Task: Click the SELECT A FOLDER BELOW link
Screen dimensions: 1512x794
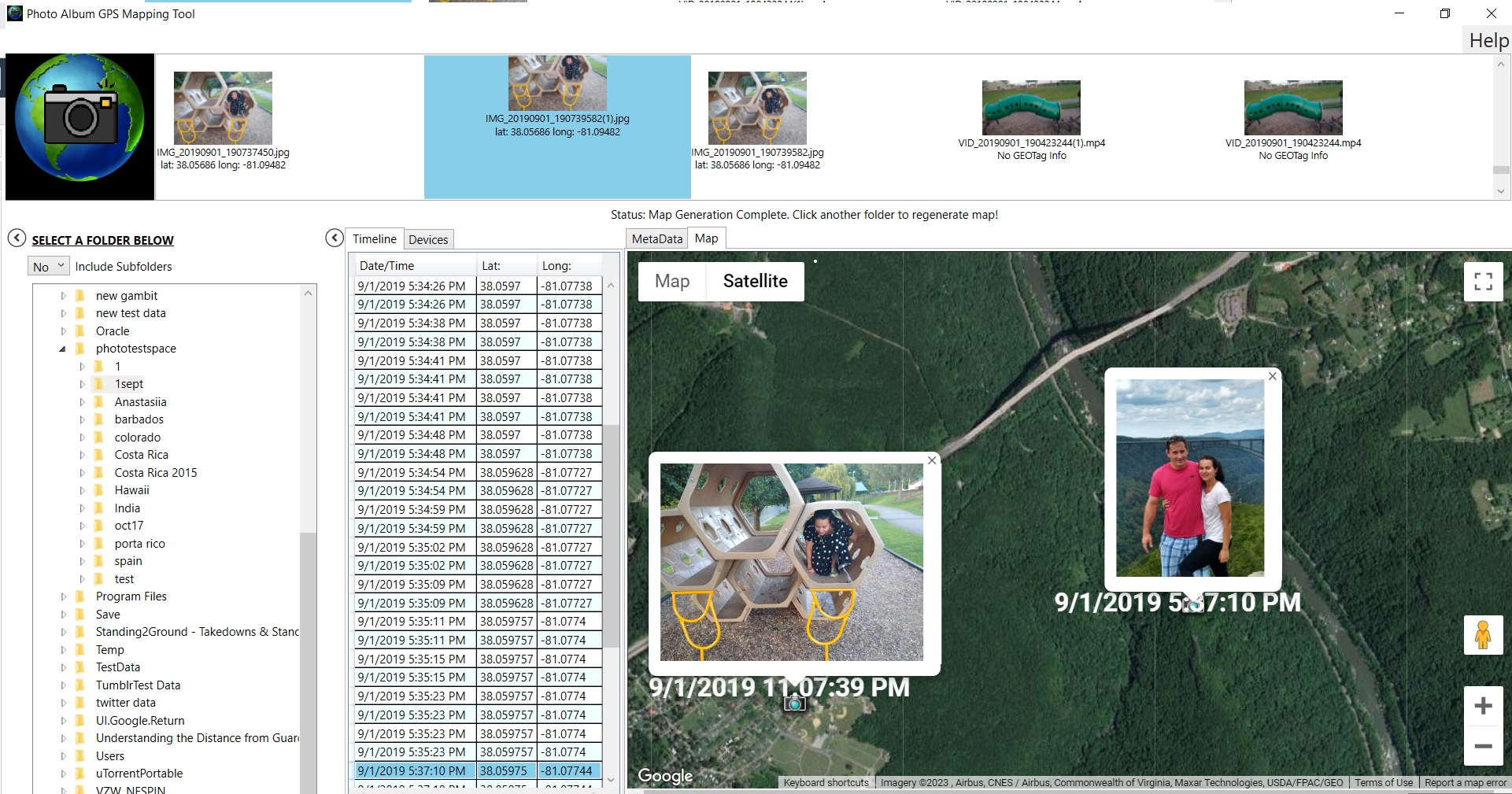Action: tap(103, 241)
